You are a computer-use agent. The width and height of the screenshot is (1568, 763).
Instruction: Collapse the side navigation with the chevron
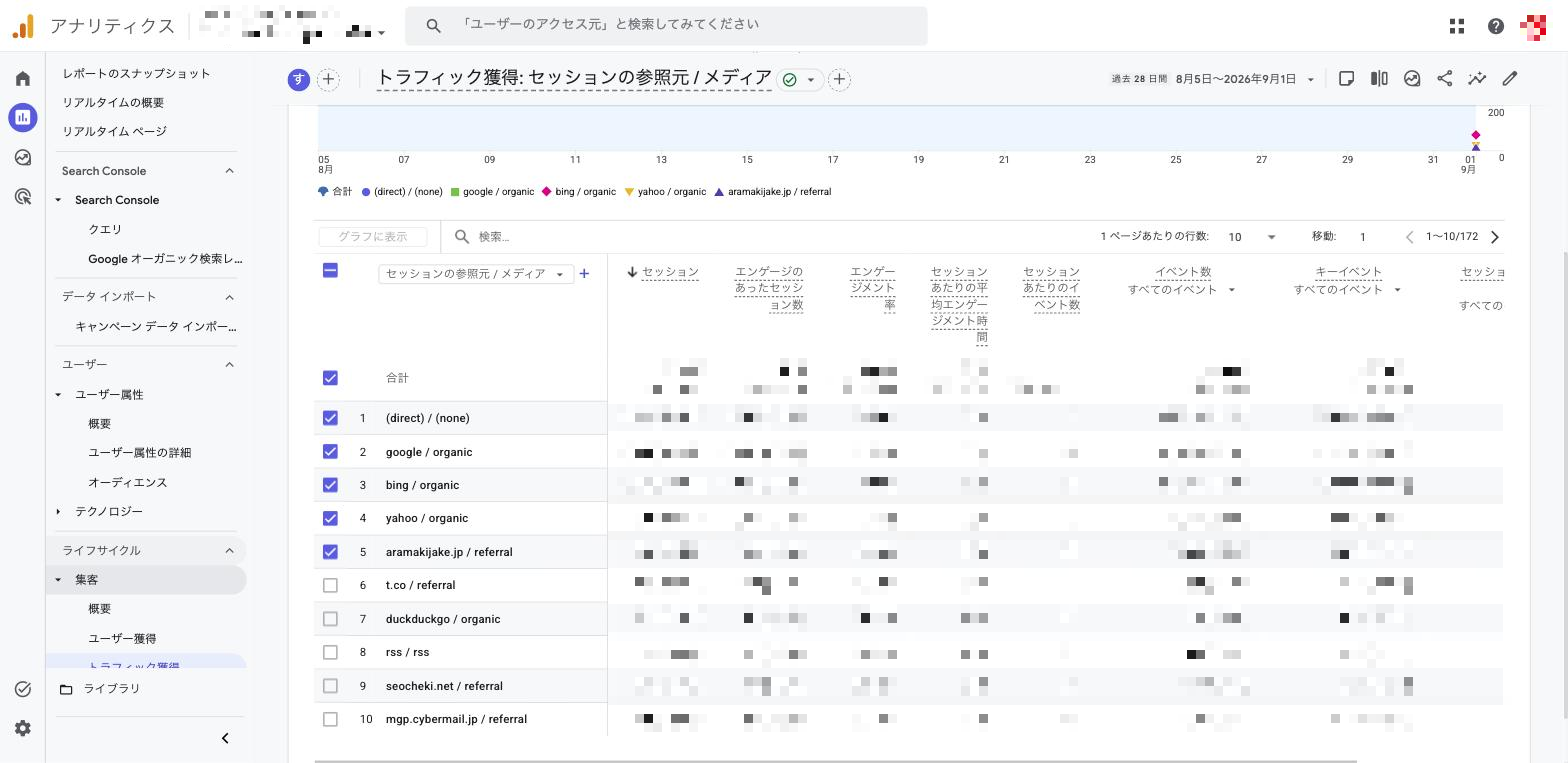tap(225, 738)
